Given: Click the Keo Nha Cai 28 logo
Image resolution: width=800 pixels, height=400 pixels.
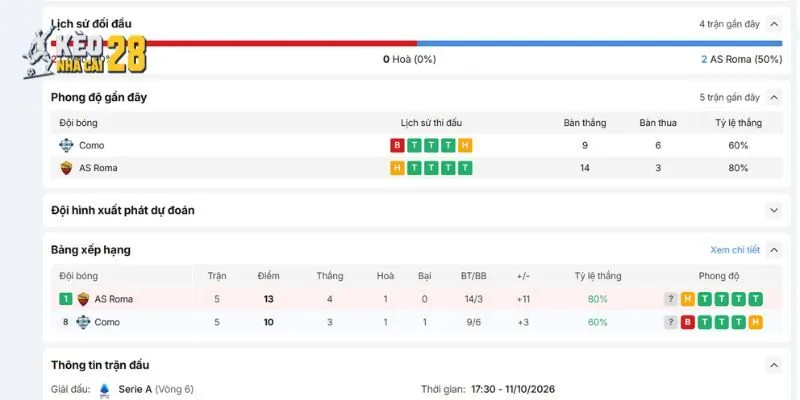Looking at the screenshot, I should pyautogui.click(x=84, y=54).
